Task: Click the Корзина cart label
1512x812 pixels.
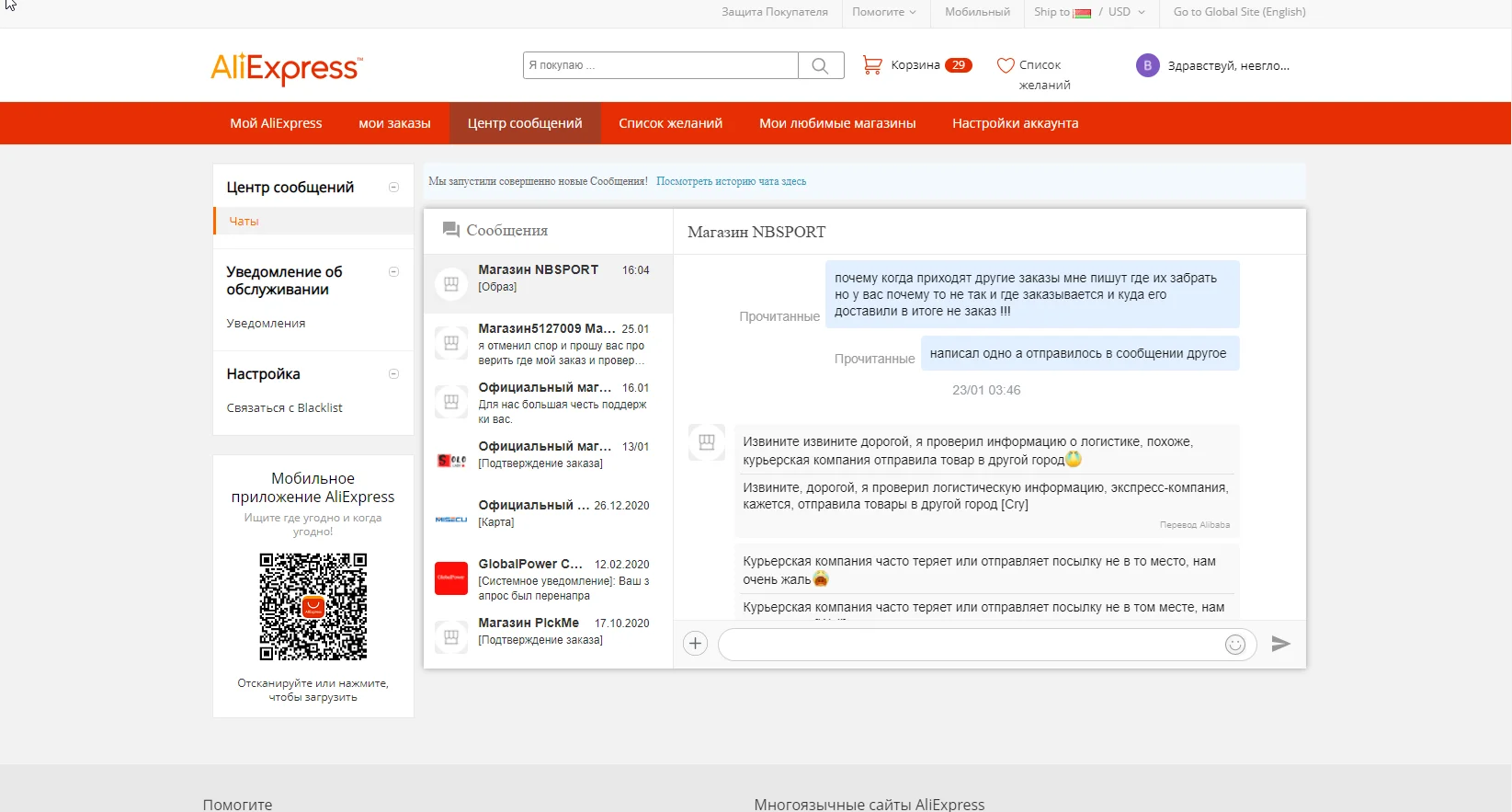Action: tap(915, 65)
